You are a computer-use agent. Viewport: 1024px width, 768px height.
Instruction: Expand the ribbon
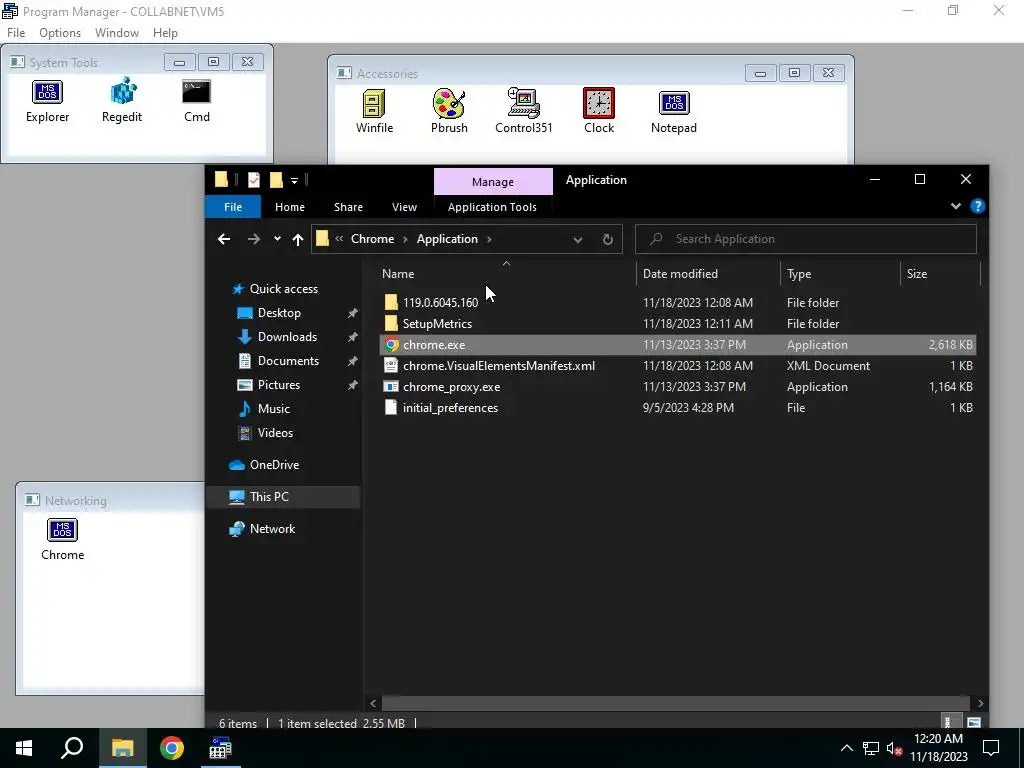[955, 206]
